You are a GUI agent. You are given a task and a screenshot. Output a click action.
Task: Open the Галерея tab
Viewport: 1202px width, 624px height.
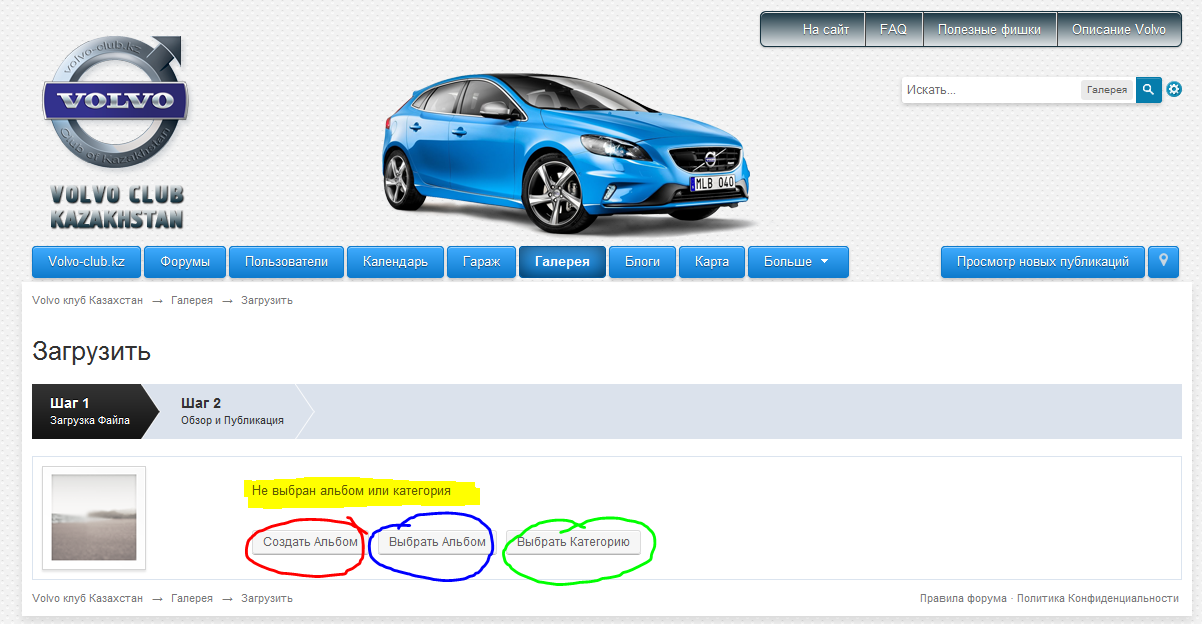coord(562,262)
